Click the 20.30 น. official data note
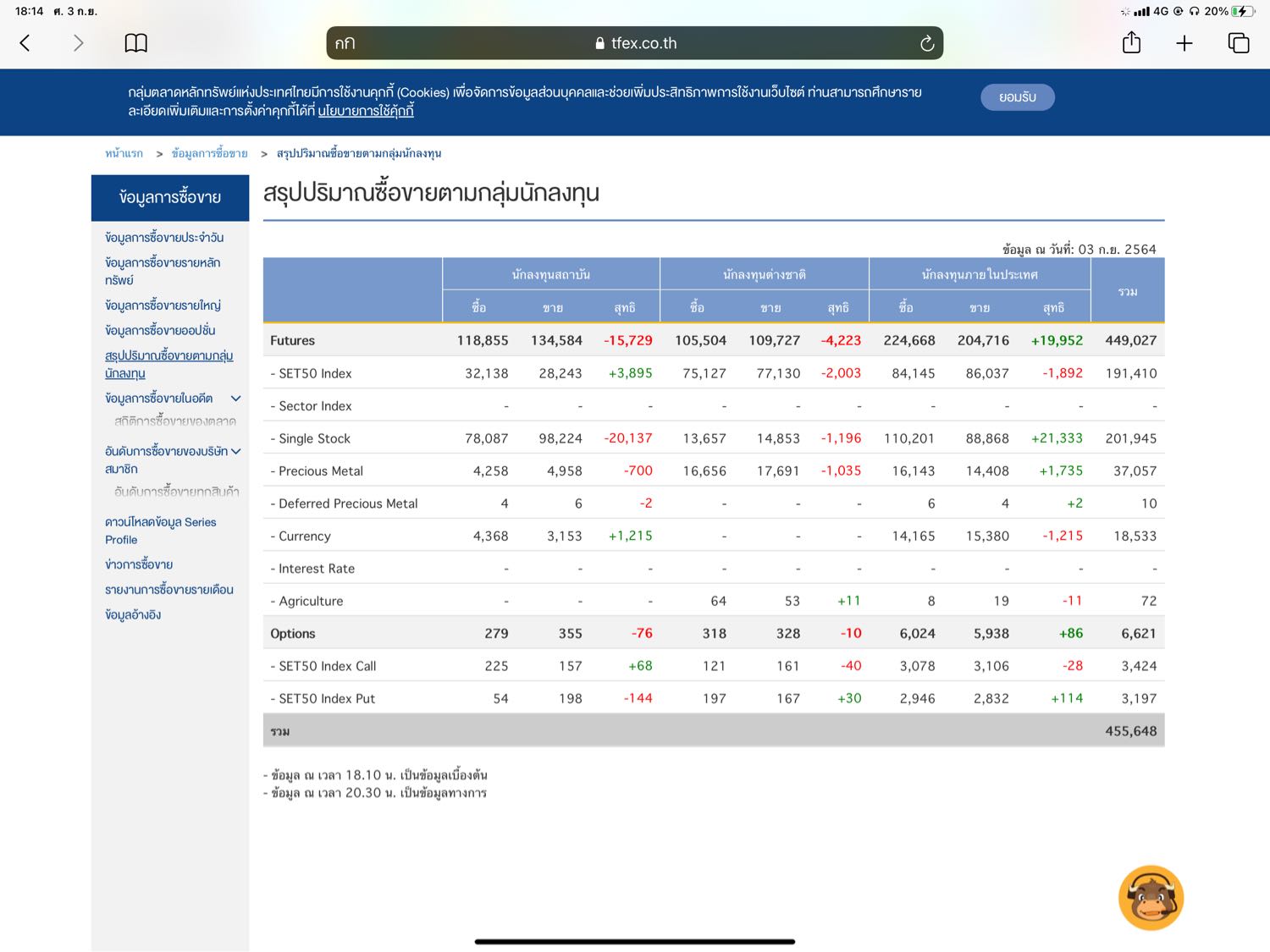This screenshot has width=1270, height=952. point(375,793)
